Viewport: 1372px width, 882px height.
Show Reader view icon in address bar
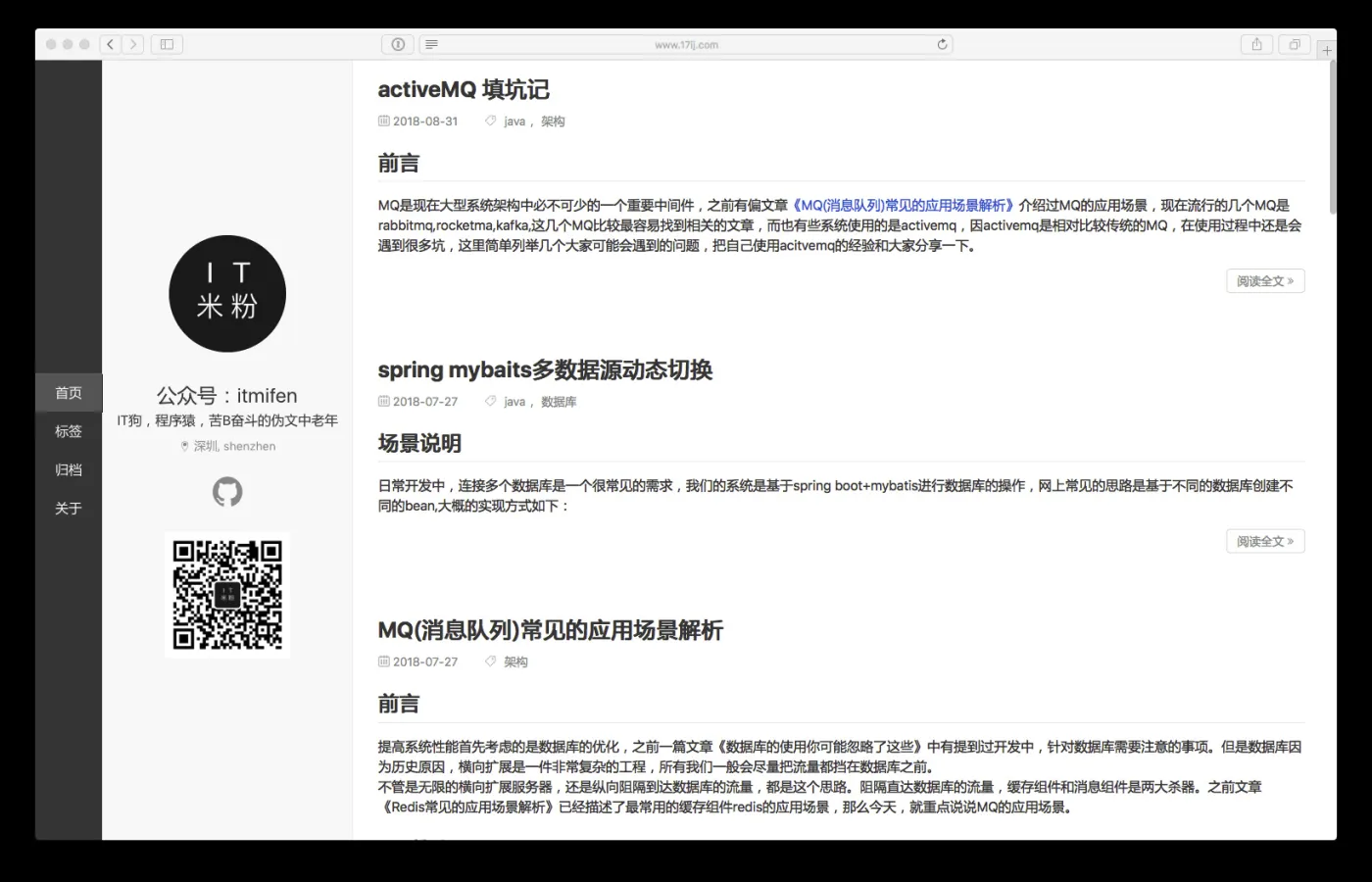(x=431, y=44)
